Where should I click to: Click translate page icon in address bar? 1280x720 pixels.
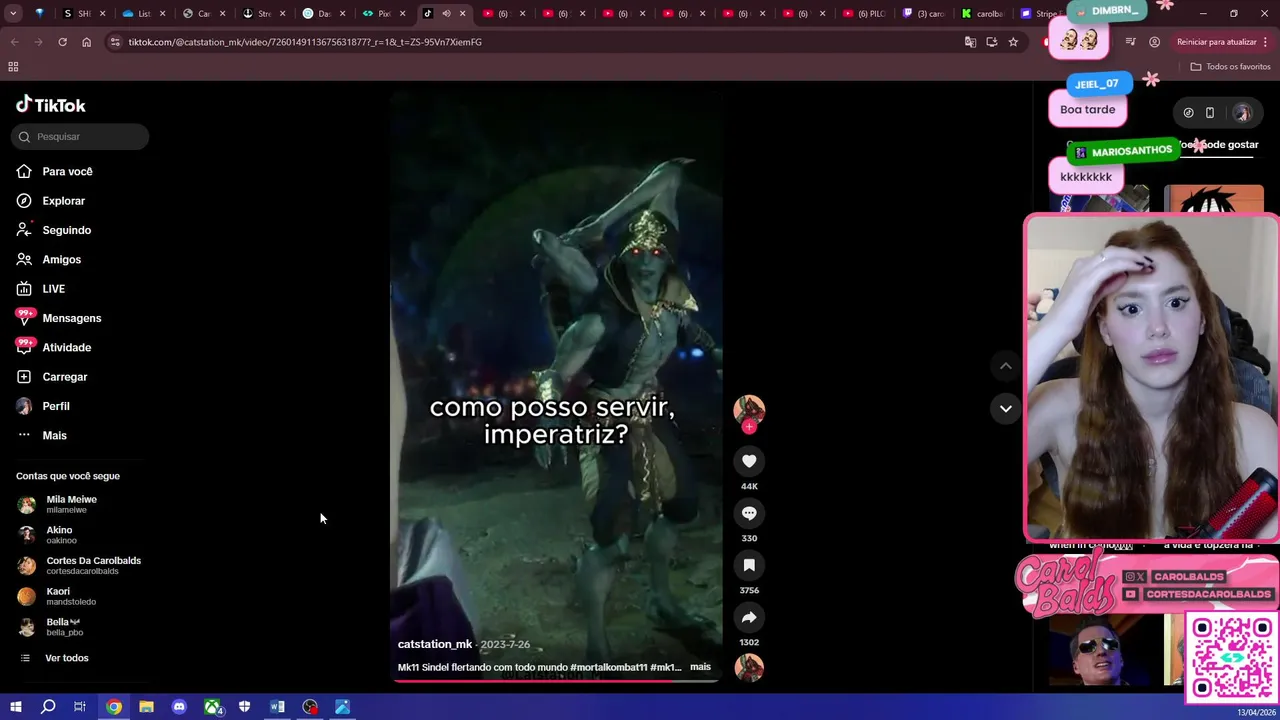970,42
